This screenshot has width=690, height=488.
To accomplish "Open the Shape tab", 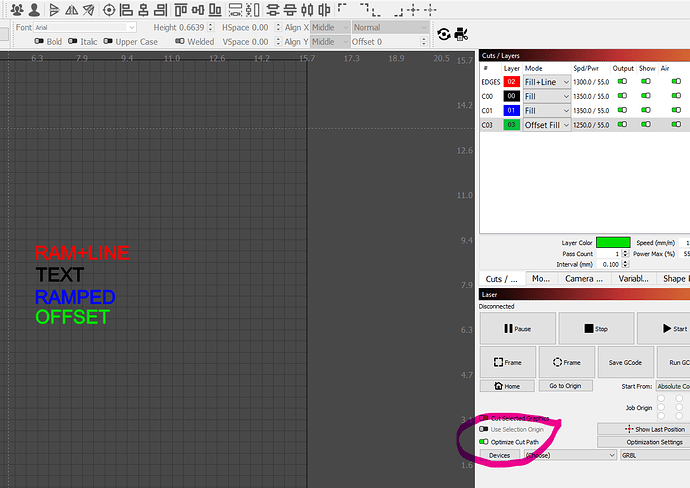I will (x=674, y=279).
